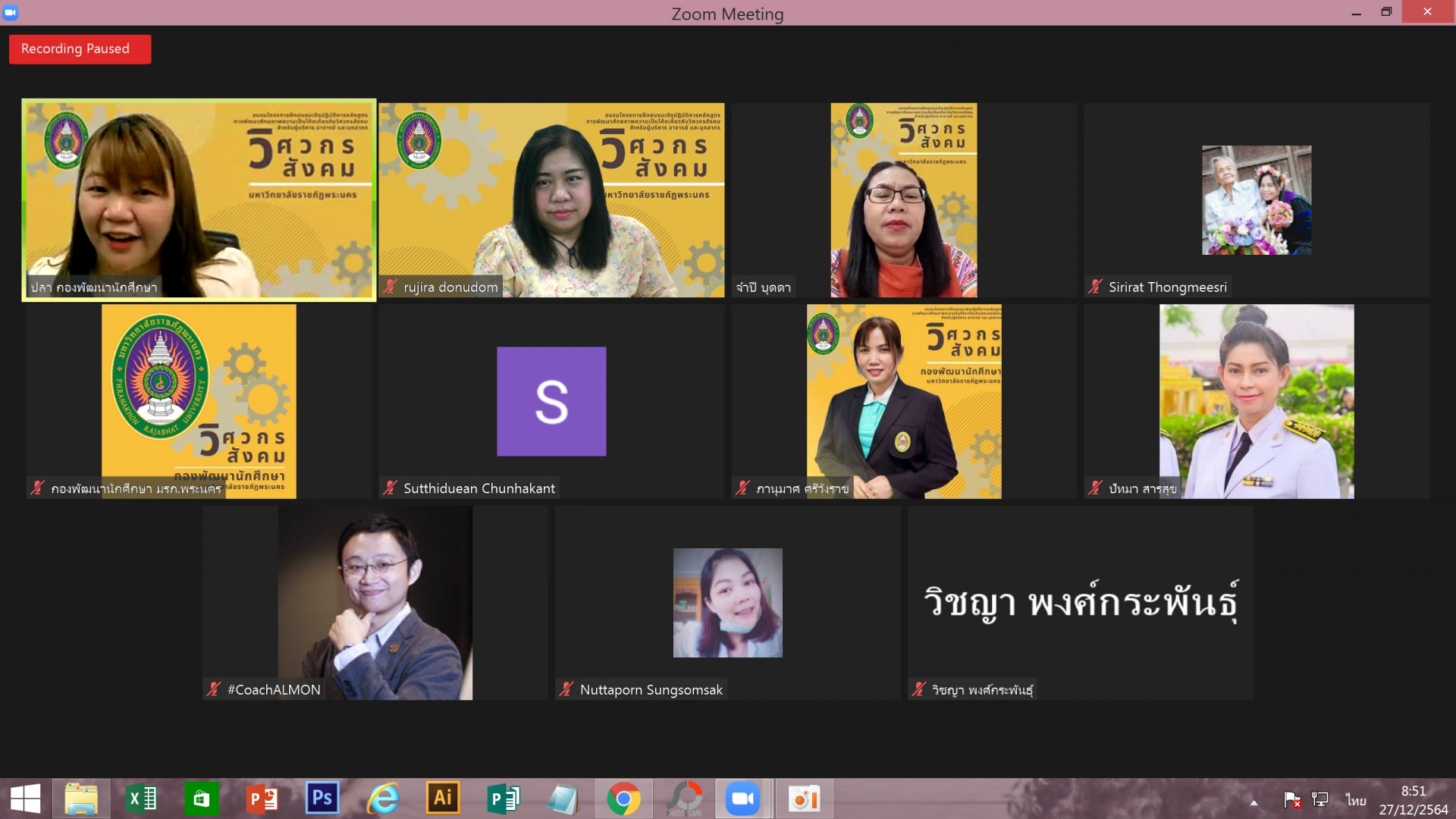Click the Zoom app icon in taskbar
This screenshot has width=1456, height=819.
(x=742, y=799)
